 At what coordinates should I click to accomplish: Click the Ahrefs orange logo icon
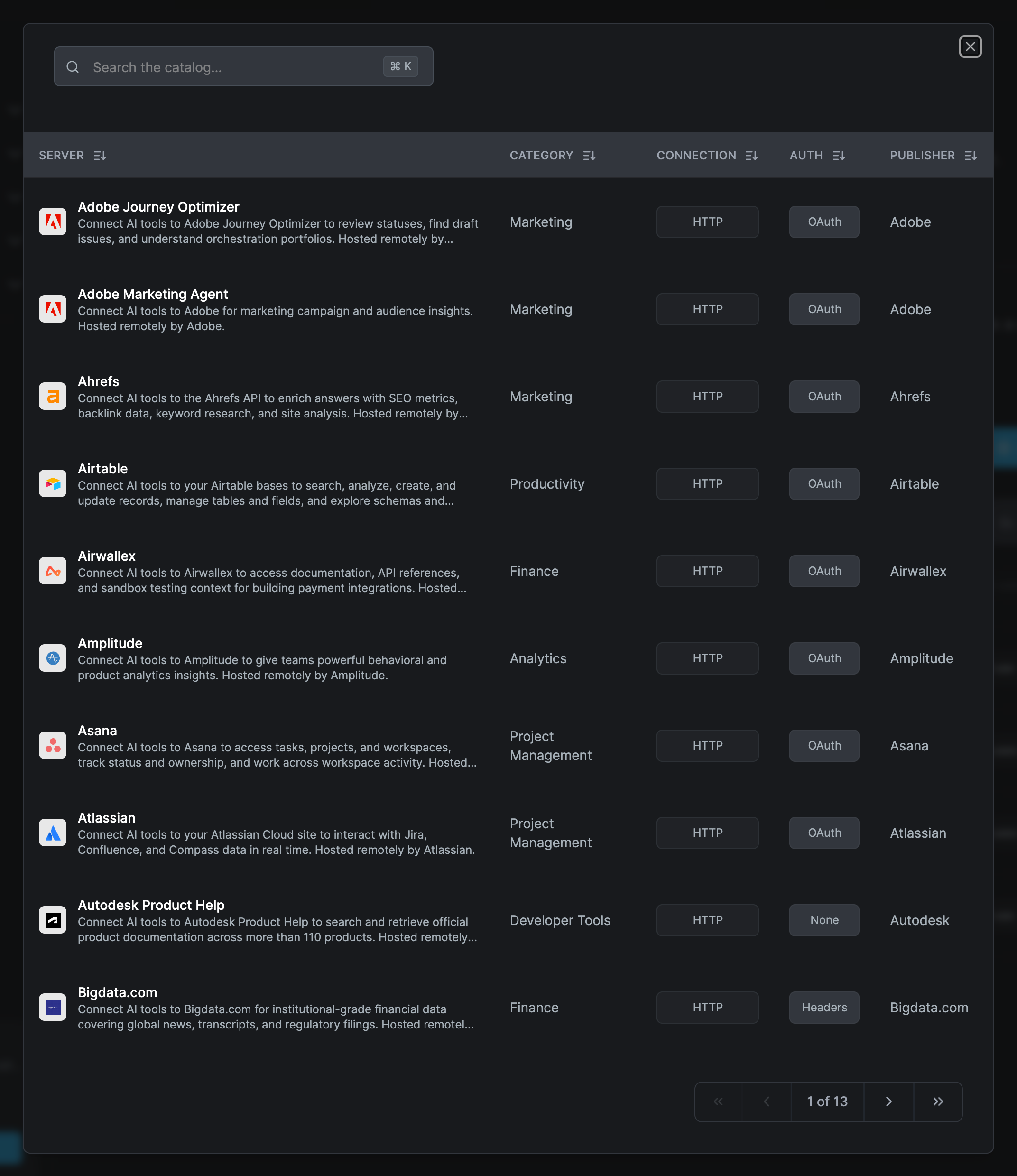53,396
